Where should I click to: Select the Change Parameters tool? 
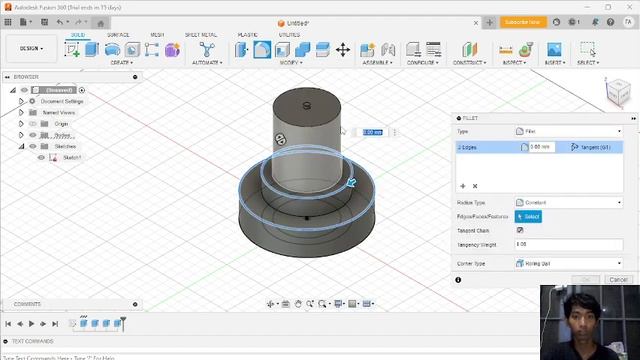coord(433,50)
